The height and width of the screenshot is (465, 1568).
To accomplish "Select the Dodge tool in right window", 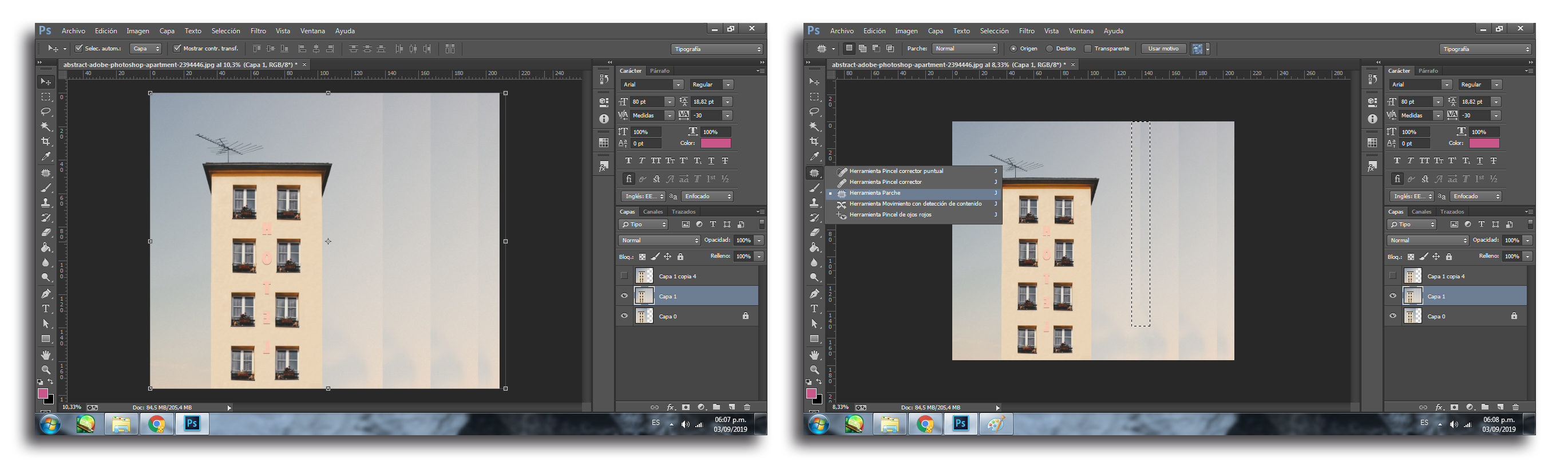I will 814,278.
